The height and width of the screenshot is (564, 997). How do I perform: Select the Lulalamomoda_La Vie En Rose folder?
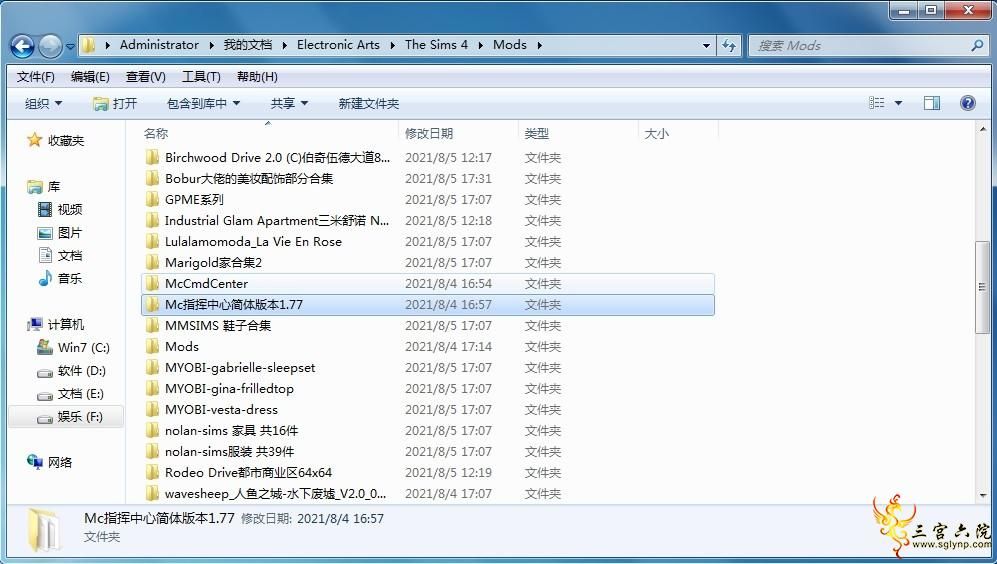pos(428,242)
